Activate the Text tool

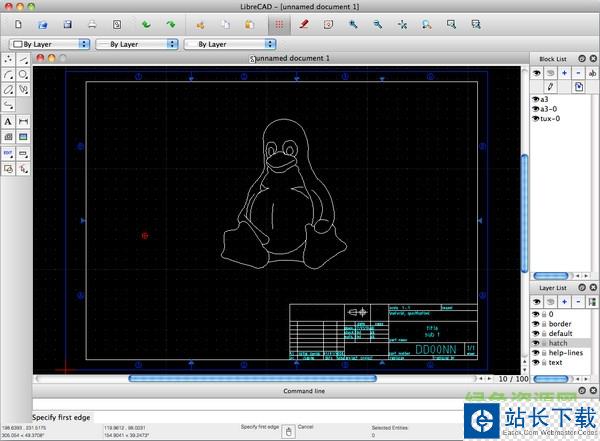[x=9, y=121]
